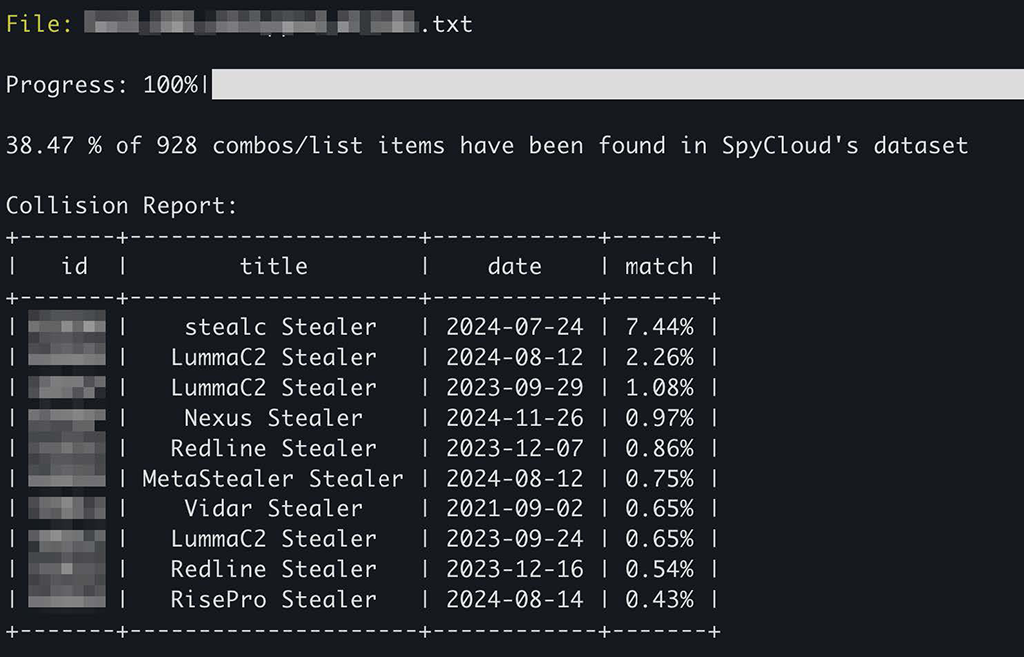
Task: Select the date 2021-09-02
Action: (x=514, y=508)
